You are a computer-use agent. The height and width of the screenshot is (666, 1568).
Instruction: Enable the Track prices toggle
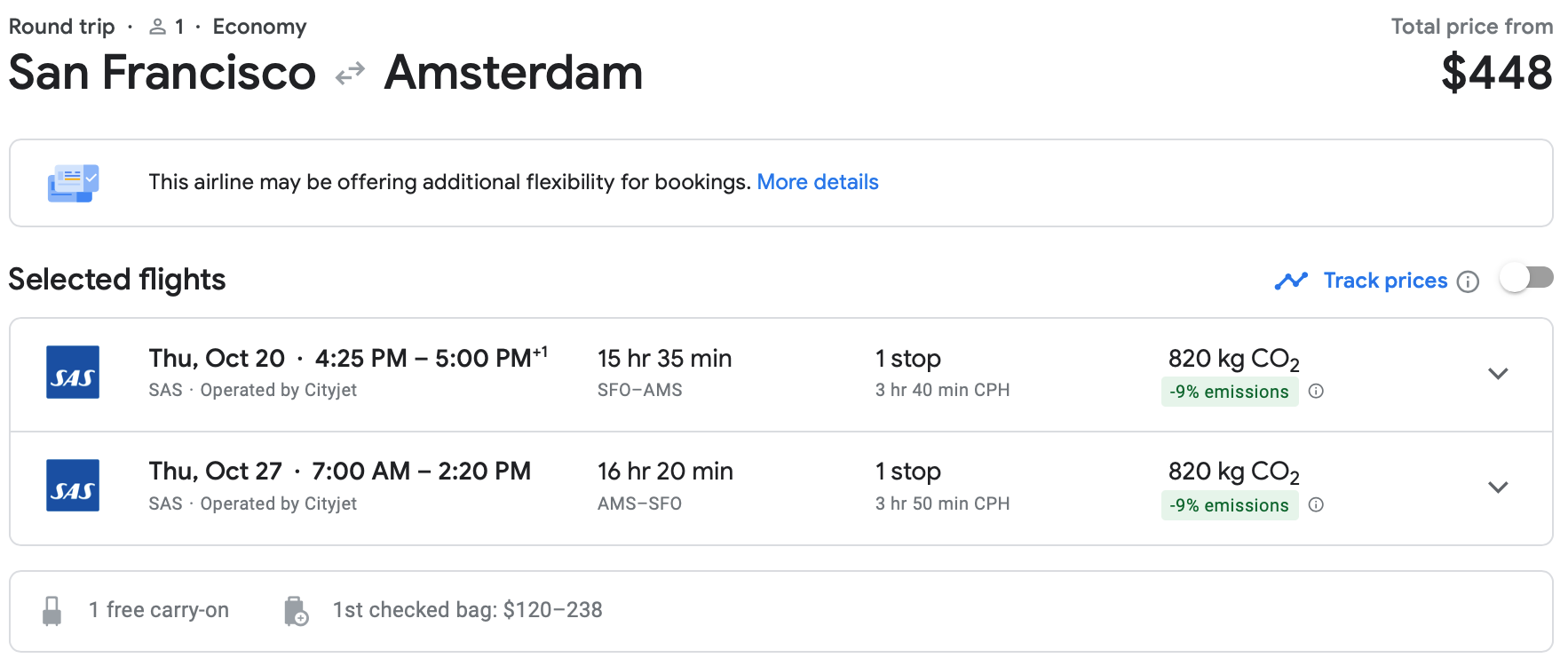pos(1526,279)
